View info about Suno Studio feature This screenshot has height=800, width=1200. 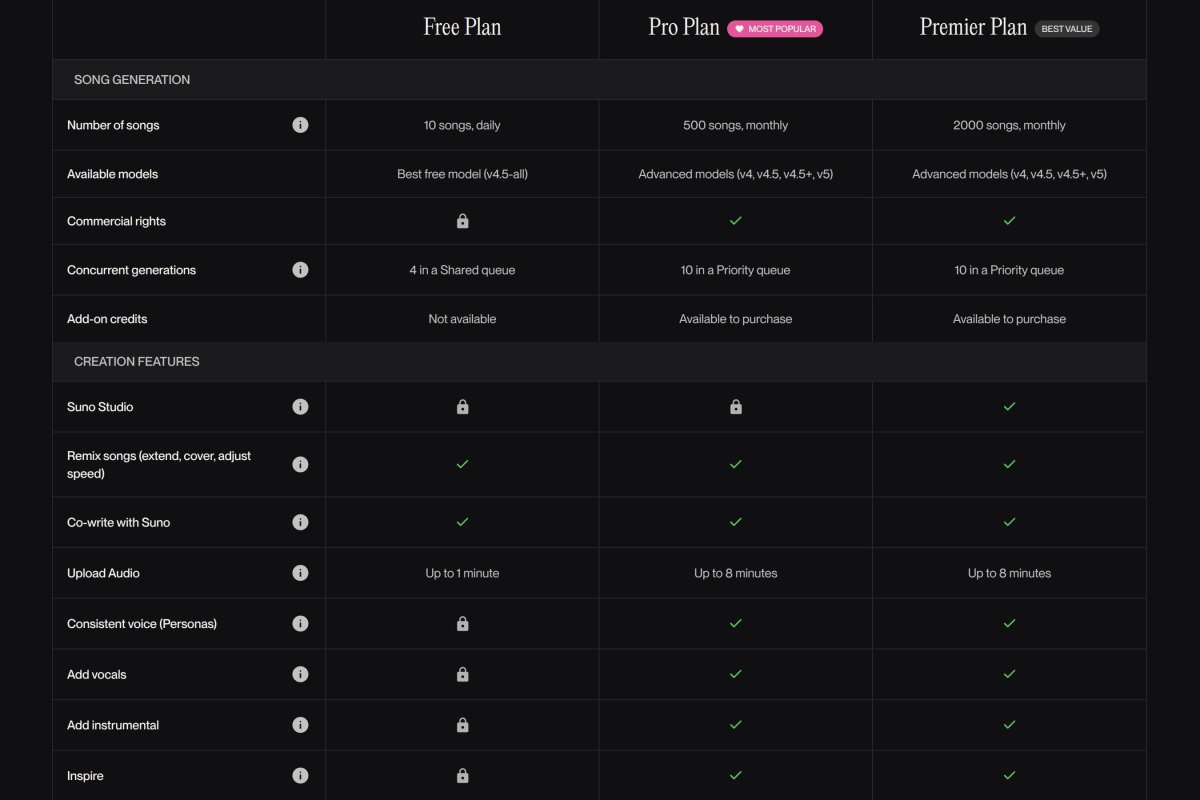[x=301, y=406]
